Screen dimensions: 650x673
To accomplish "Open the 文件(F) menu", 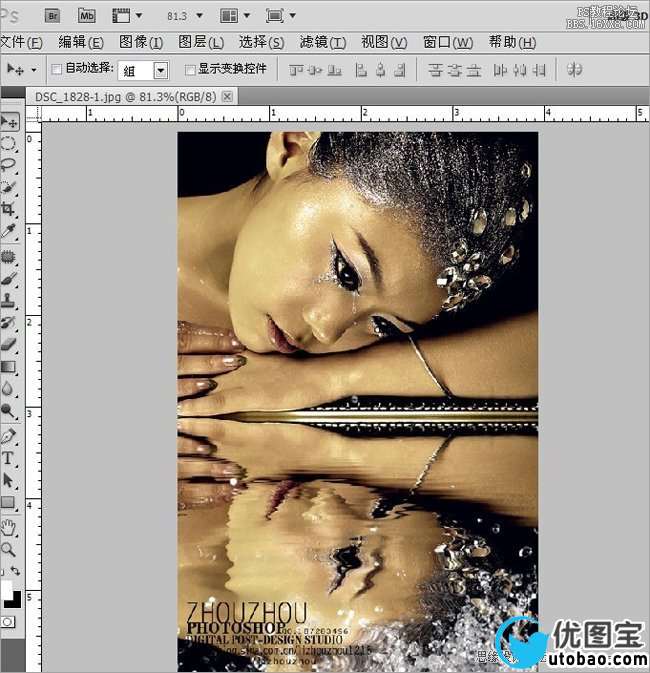I will 21,42.
